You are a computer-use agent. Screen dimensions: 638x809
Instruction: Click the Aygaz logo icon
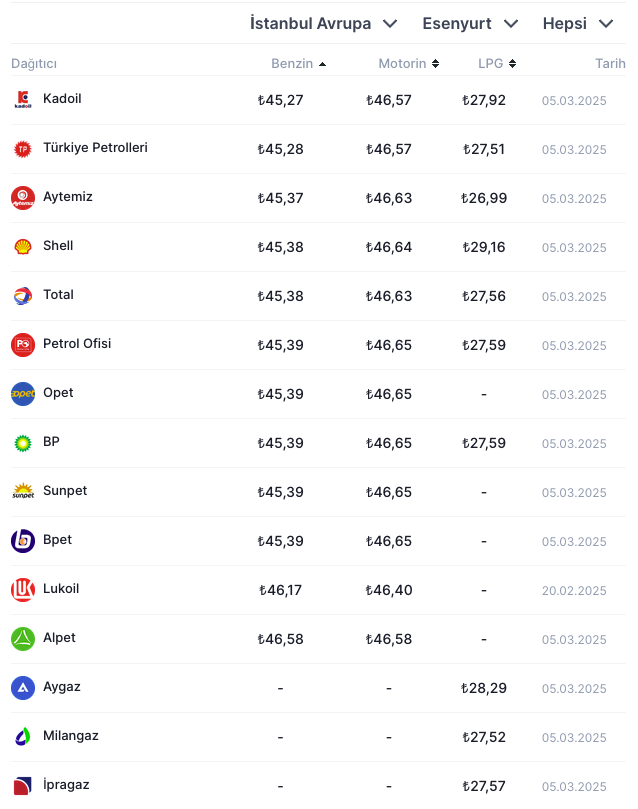tap(23, 688)
